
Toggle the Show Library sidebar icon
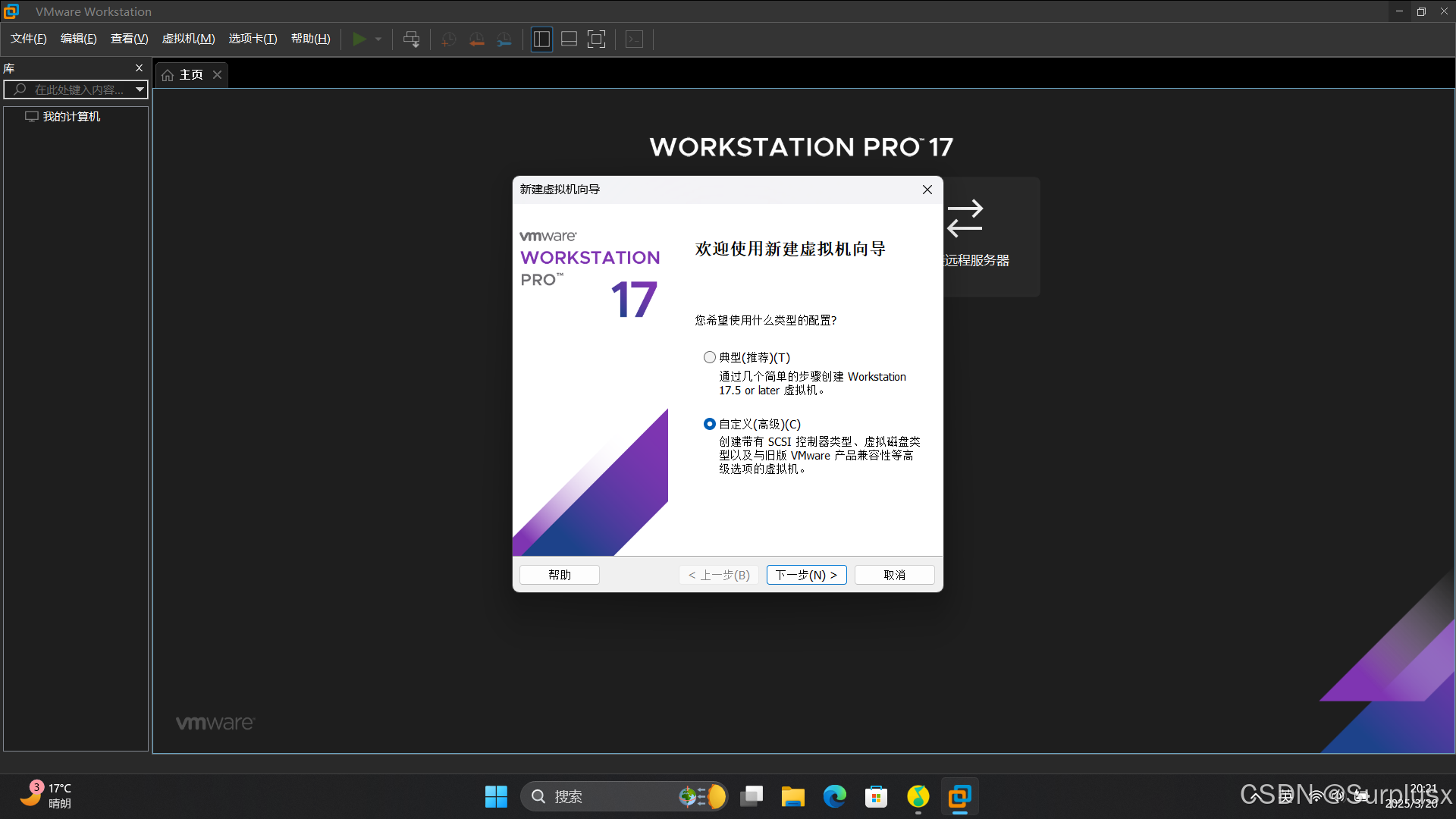541,39
